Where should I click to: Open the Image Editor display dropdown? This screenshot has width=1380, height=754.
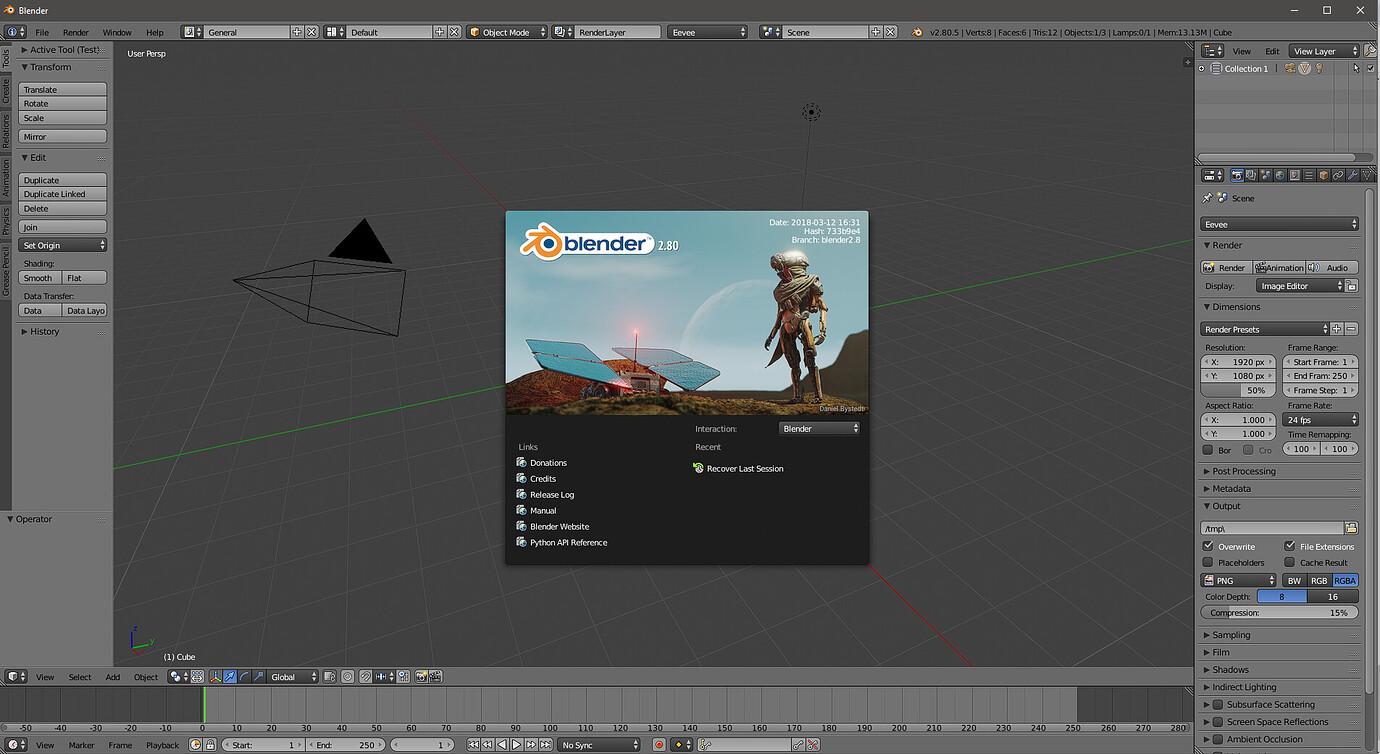point(1300,286)
